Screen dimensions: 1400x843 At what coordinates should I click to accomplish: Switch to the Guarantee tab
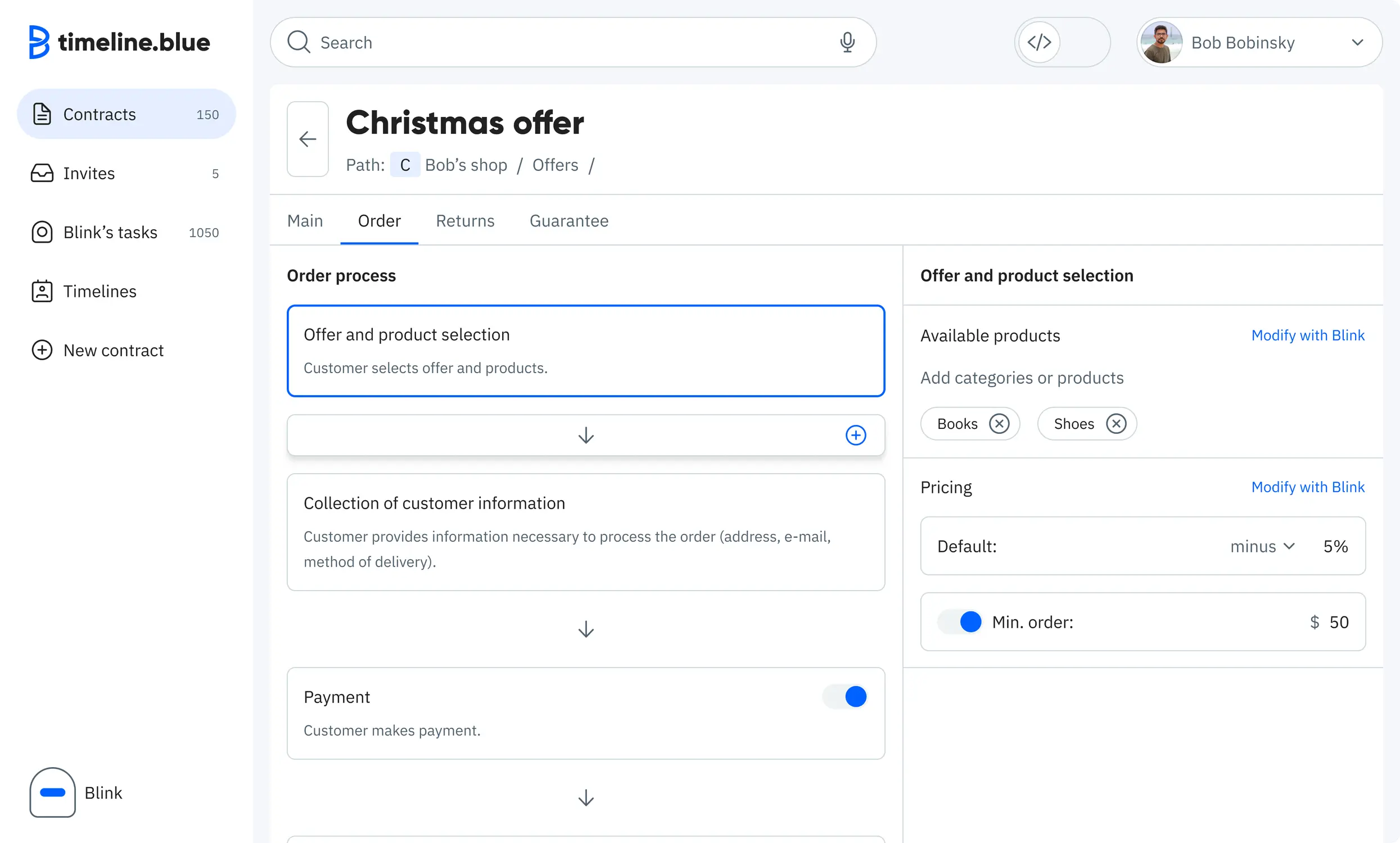click(569, 221)
